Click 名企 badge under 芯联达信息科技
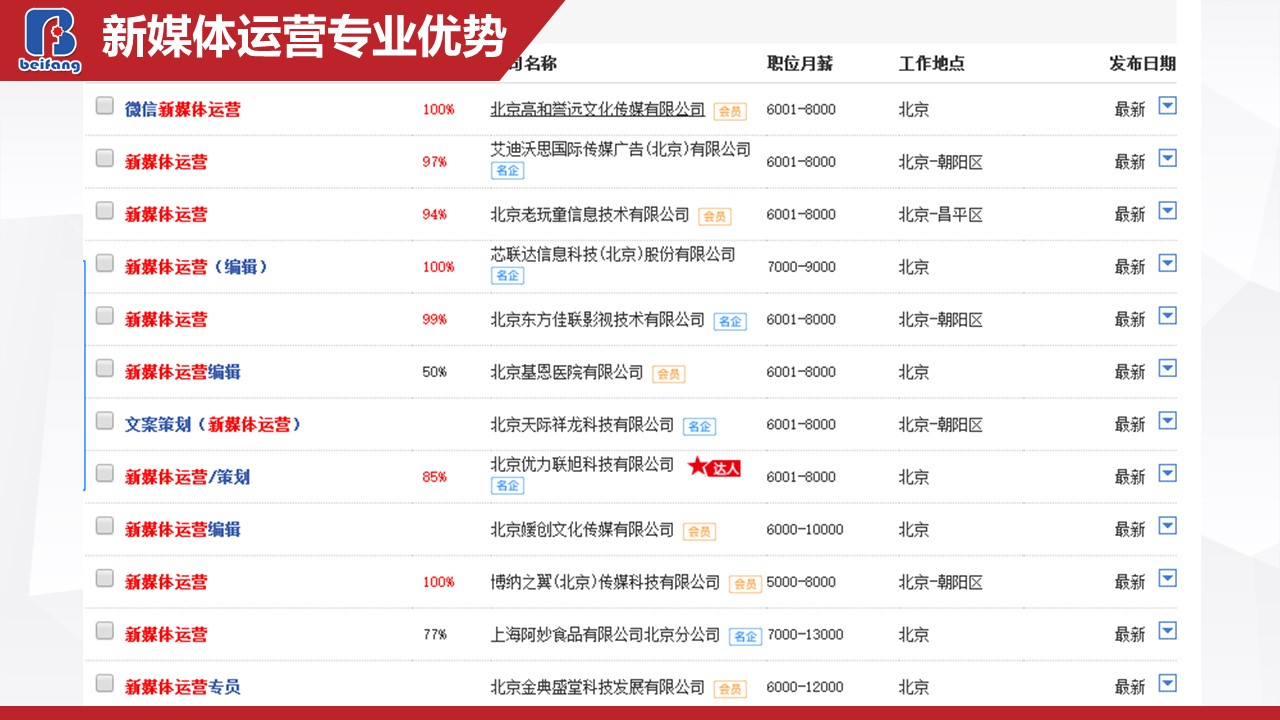The width and height of the screenshot is (1280, 720). click(507, 276)
